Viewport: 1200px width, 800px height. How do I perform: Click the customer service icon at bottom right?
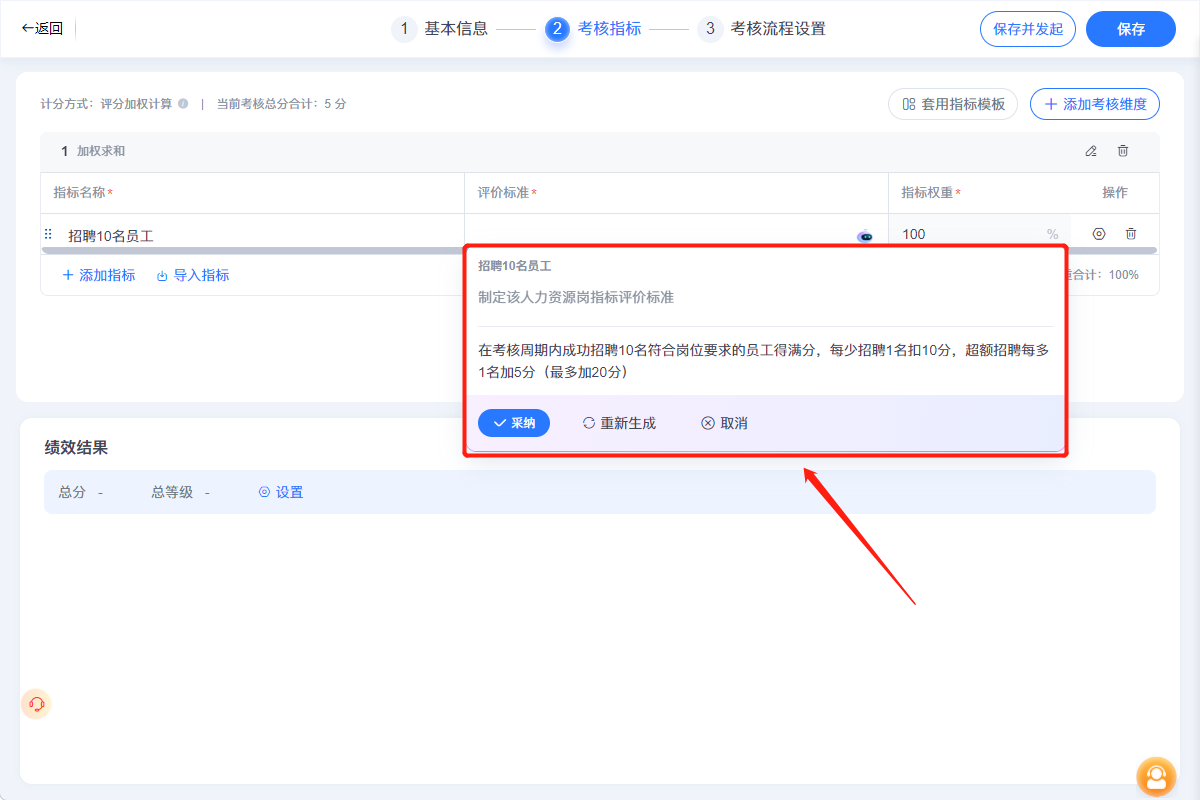pyautogui.click(x=1156, y=777)
